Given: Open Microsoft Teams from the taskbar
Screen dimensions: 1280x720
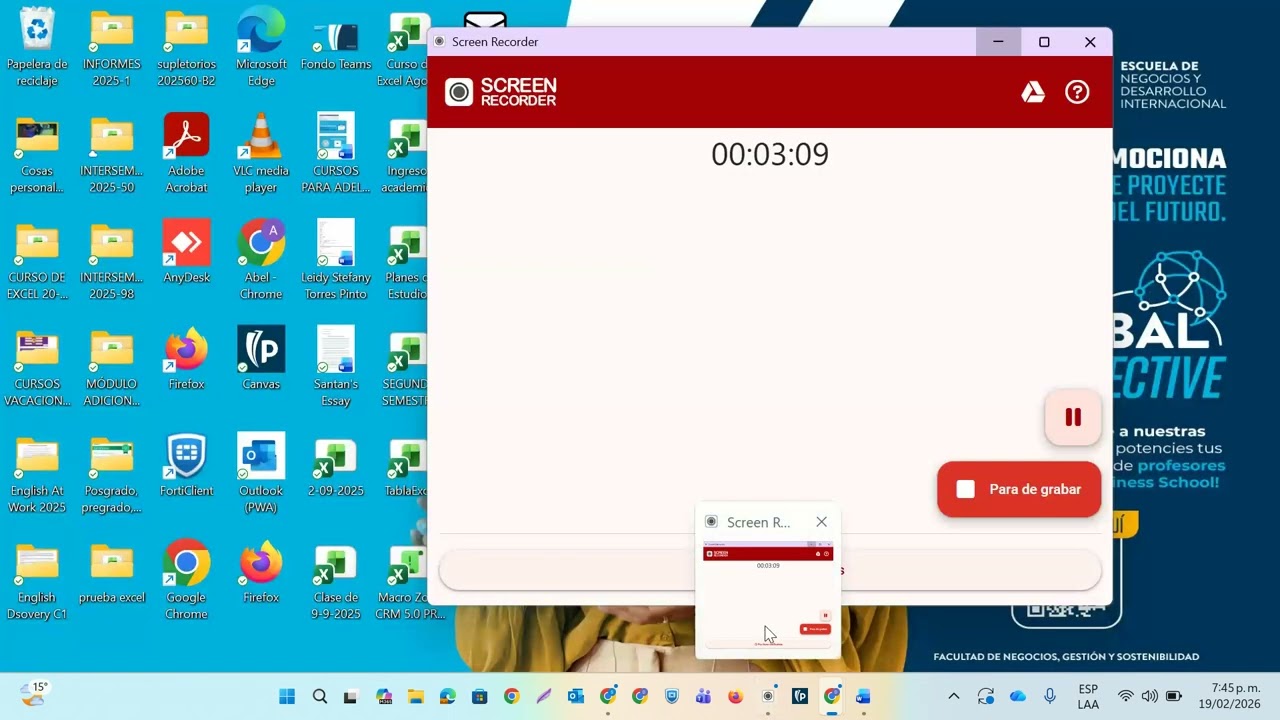Looking at the screenshot, I should (703, 696).
